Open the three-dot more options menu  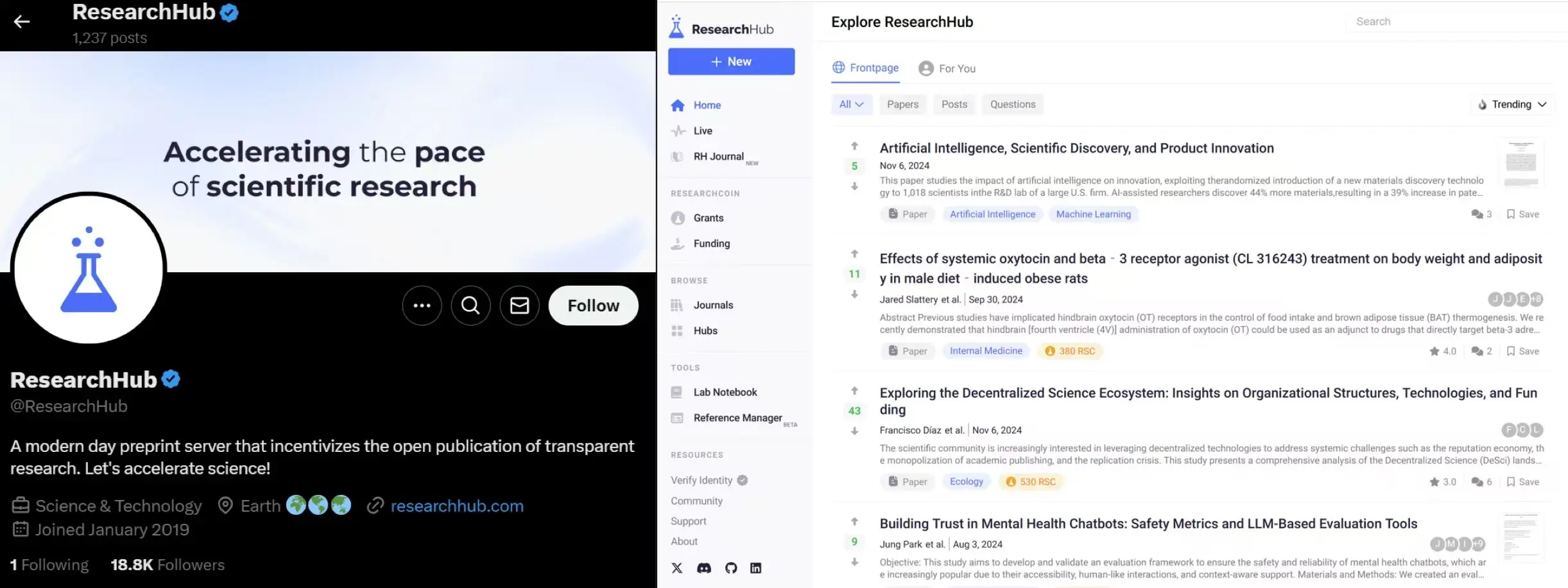tap(422, 306)
